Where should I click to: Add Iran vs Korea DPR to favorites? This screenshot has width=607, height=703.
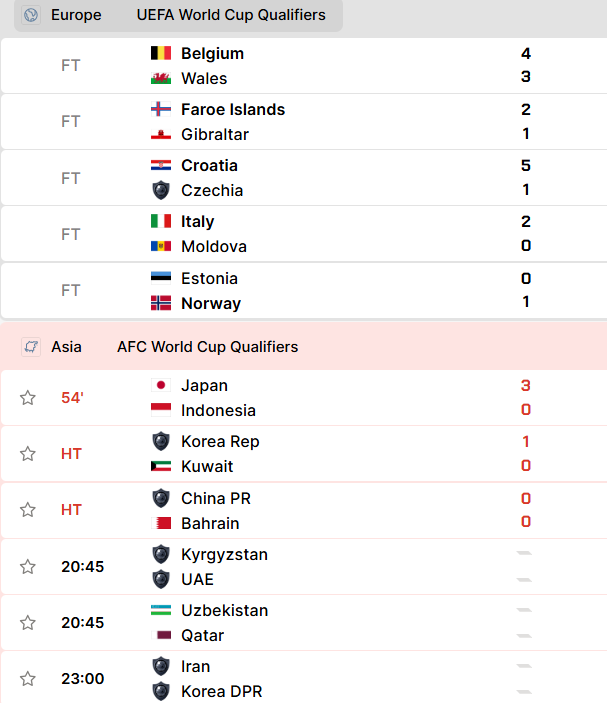(x=28, y=679)
